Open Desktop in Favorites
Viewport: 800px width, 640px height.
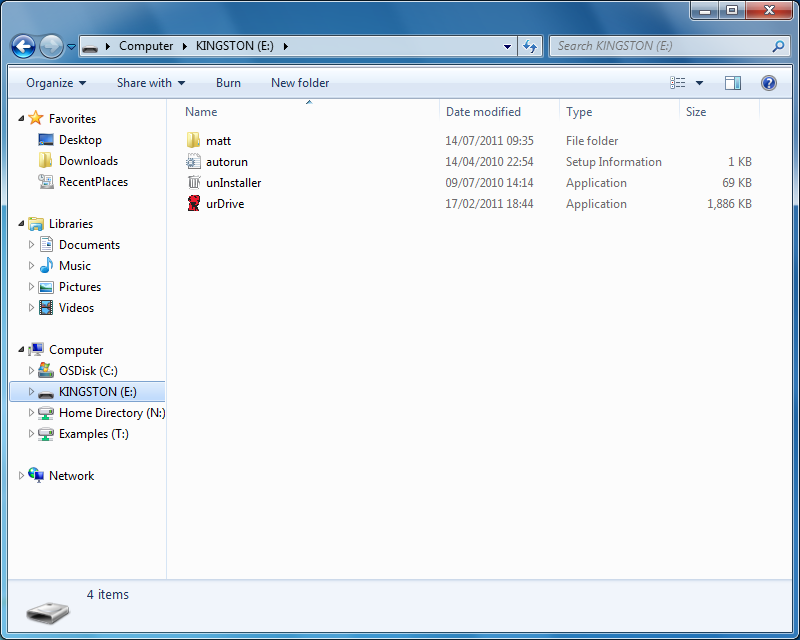(x=80, y=139)
